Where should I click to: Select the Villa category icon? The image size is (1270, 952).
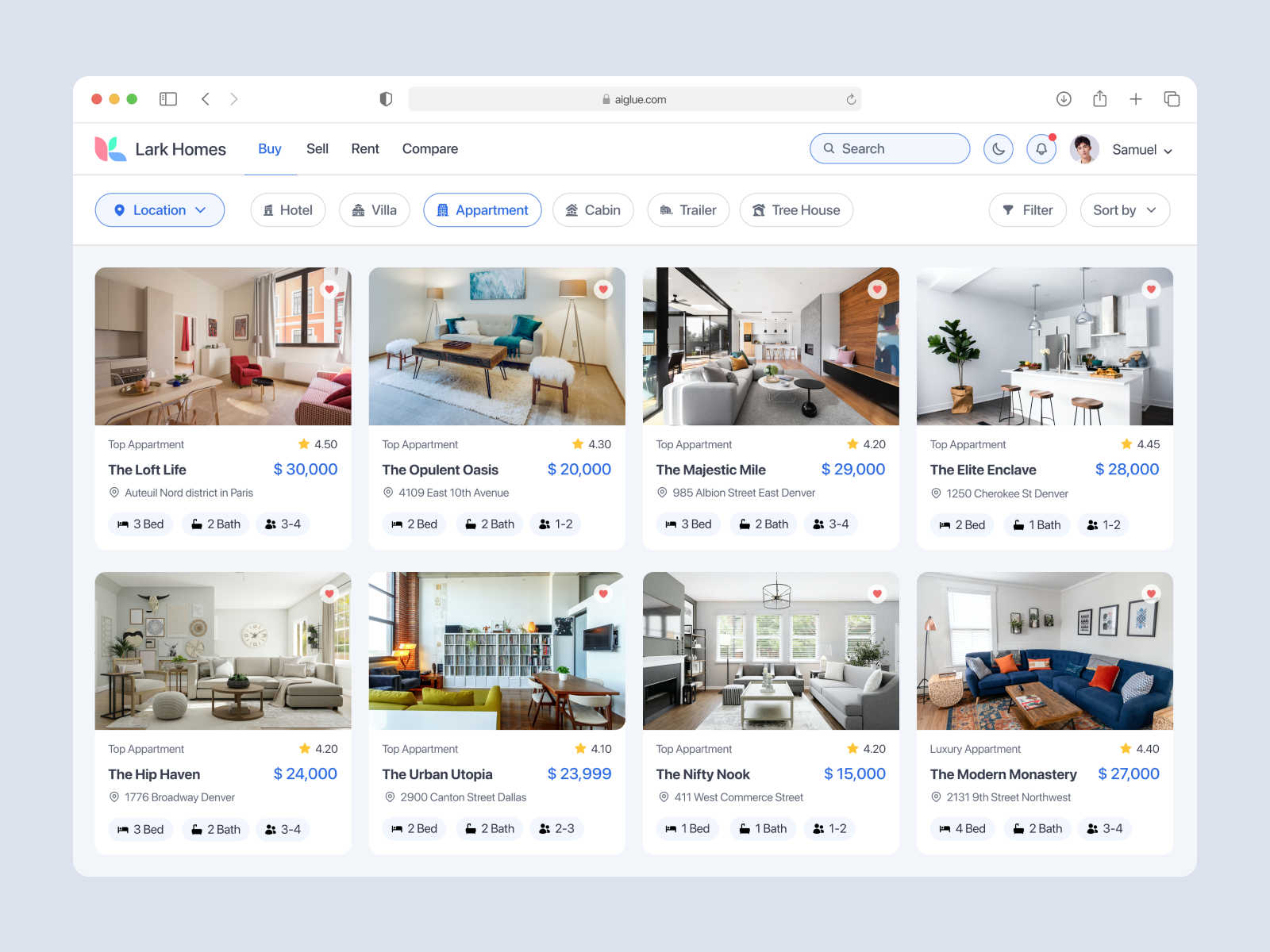(358, 209)
